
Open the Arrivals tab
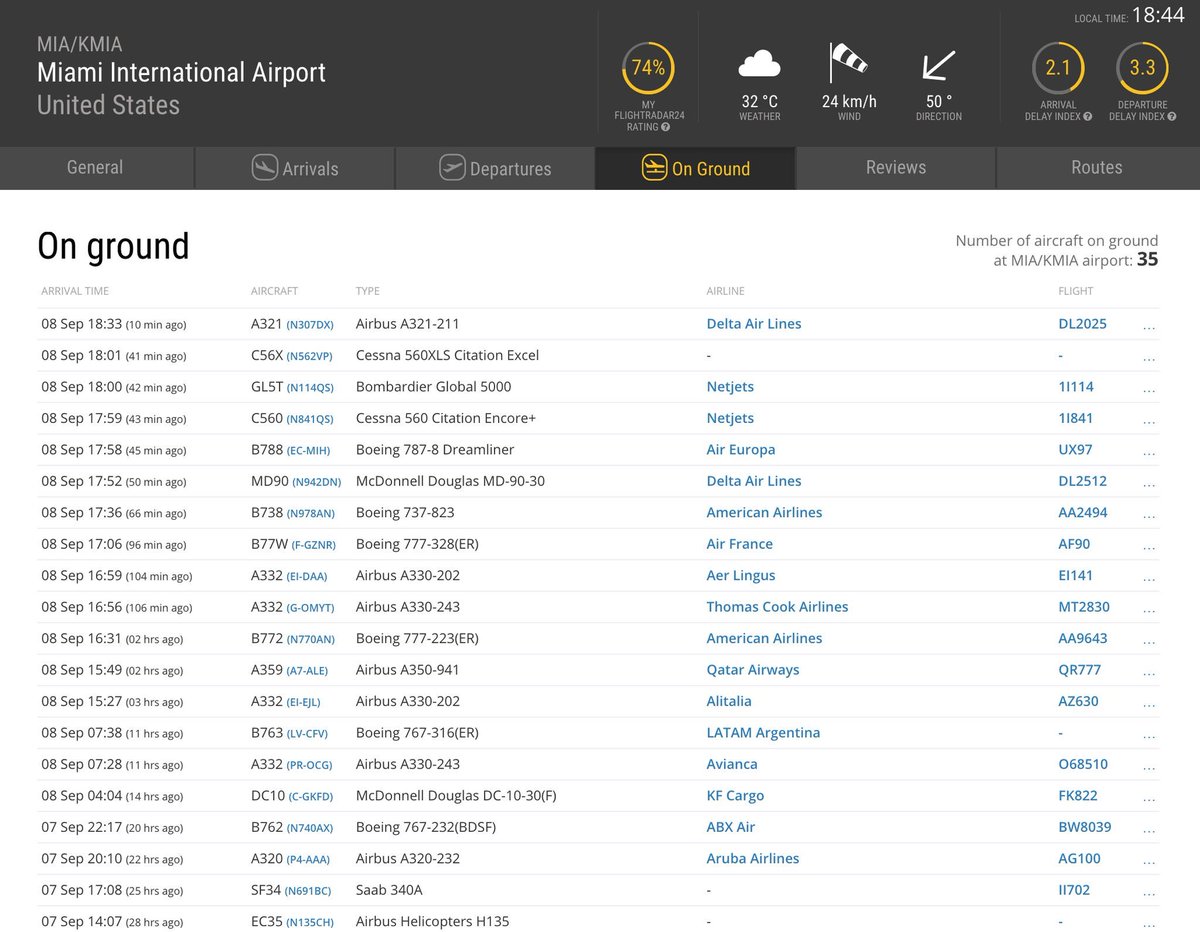click(x=295, y=168)
